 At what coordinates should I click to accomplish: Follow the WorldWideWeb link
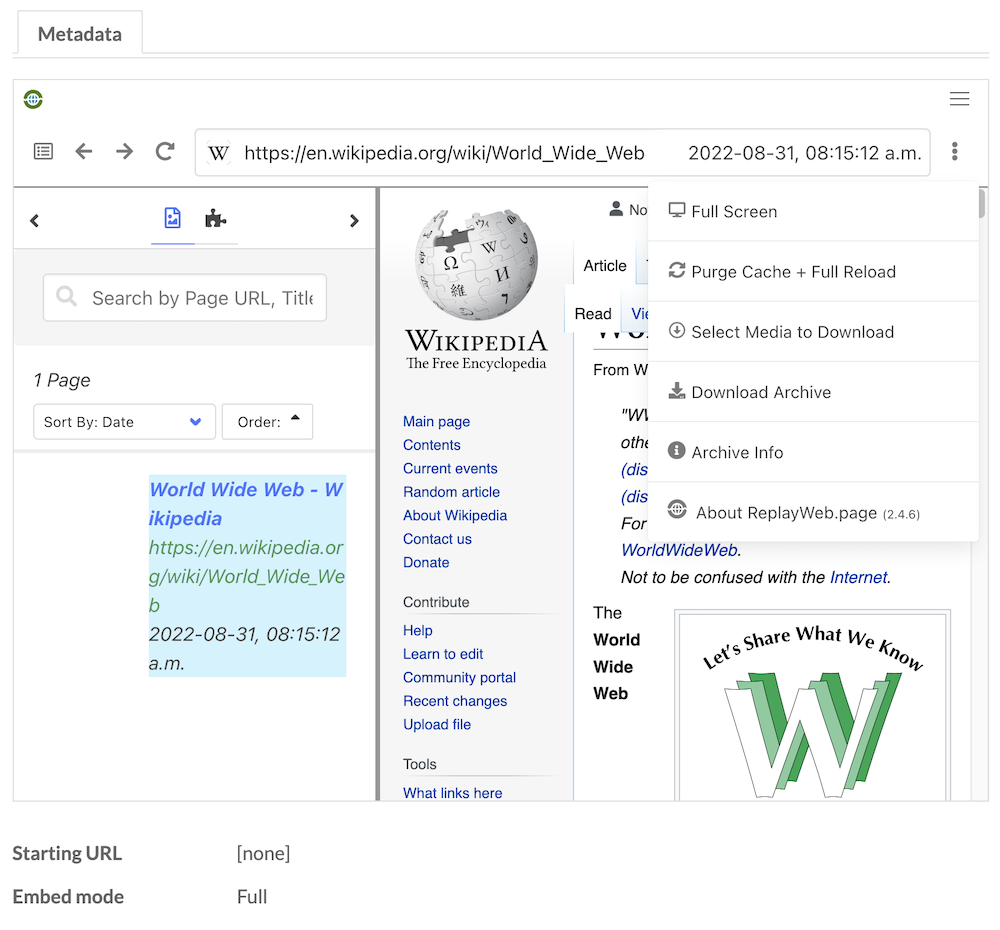(x=680, y=550)
